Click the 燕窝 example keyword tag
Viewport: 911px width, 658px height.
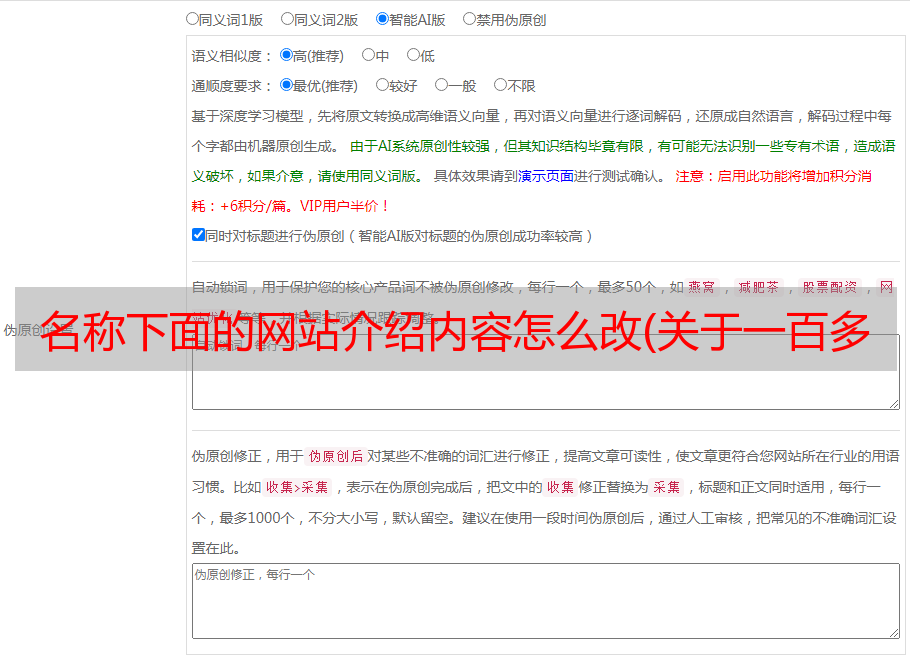coord(701,287)
